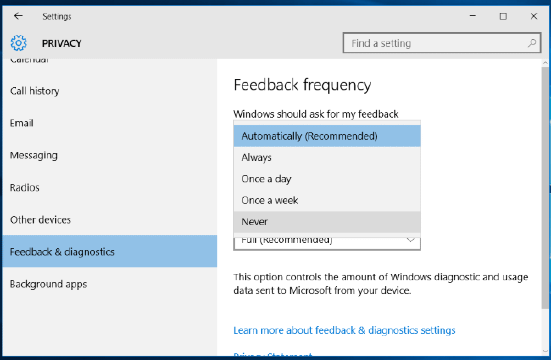Pick the Always option
The image size is (551, 360).
tap(327, 157)
